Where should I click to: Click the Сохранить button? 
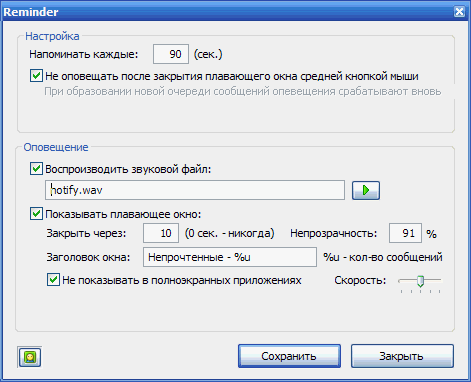click(289, 356)
